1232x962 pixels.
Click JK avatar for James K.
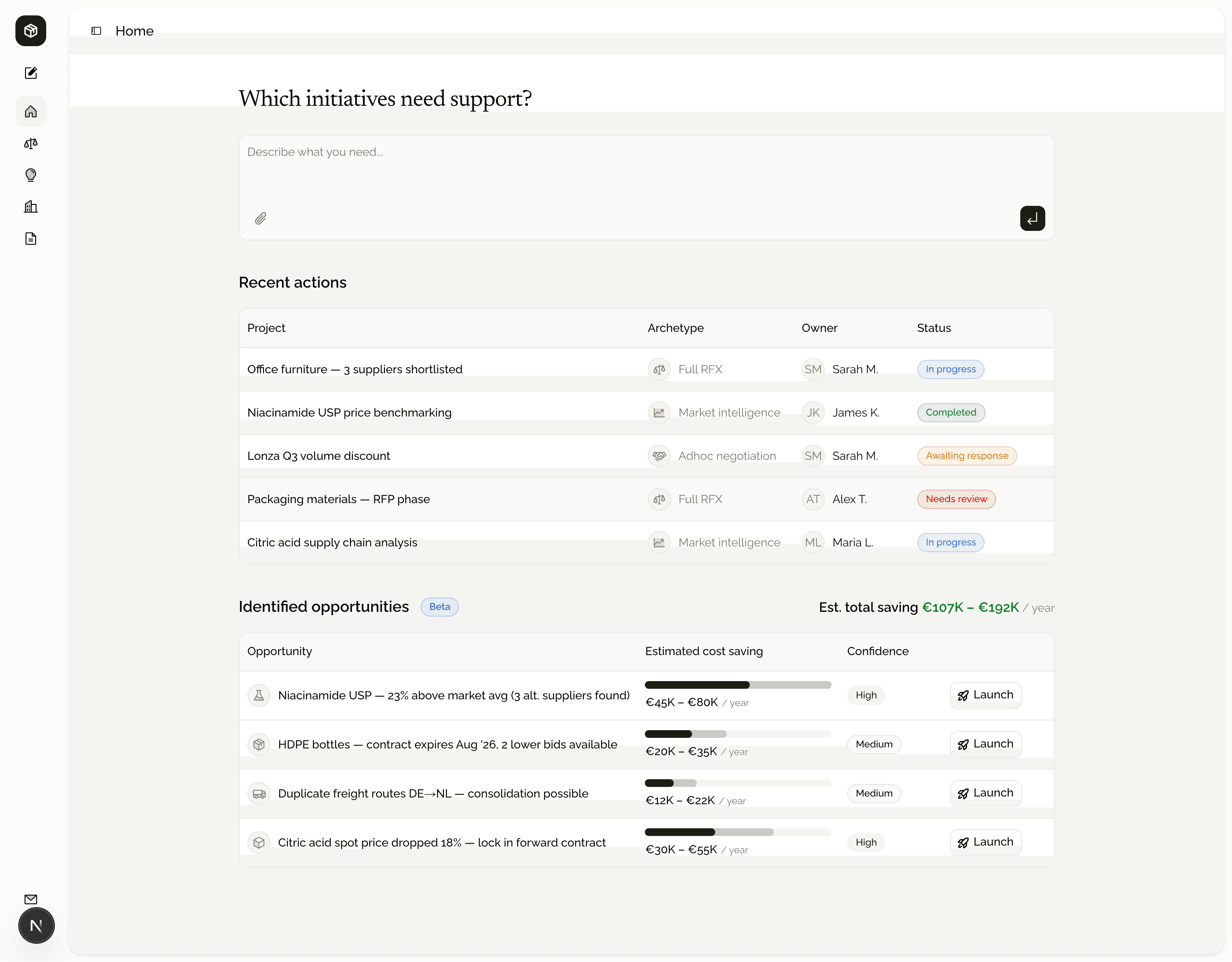click(813, 413)
